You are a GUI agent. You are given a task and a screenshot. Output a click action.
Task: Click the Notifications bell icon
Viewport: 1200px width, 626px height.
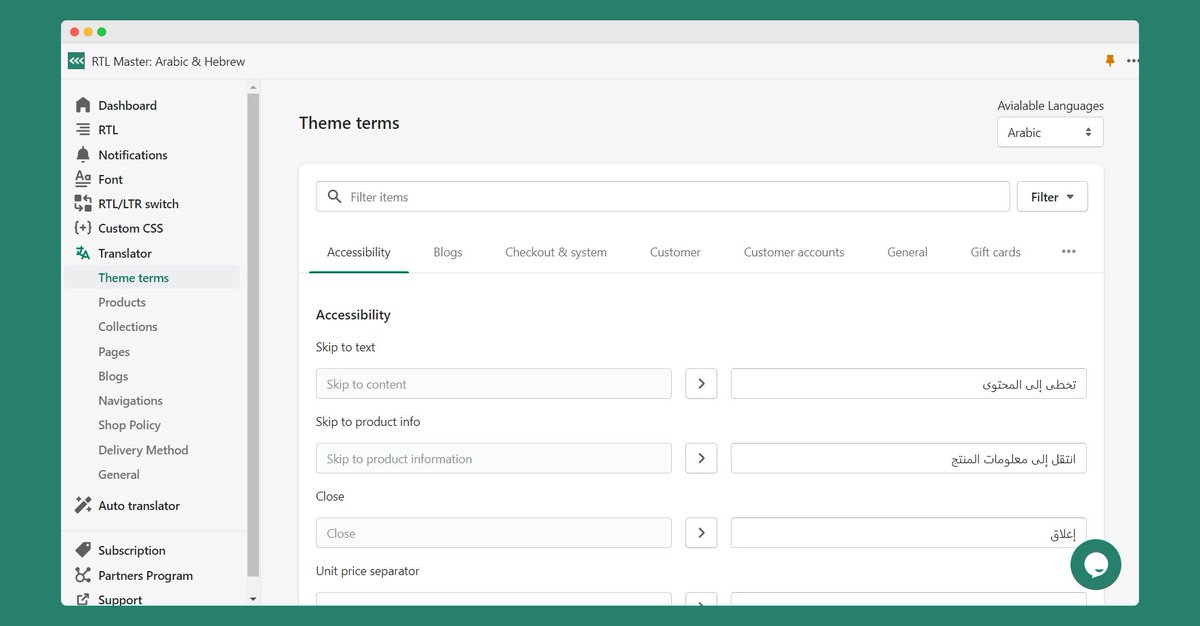click(83, 155)
